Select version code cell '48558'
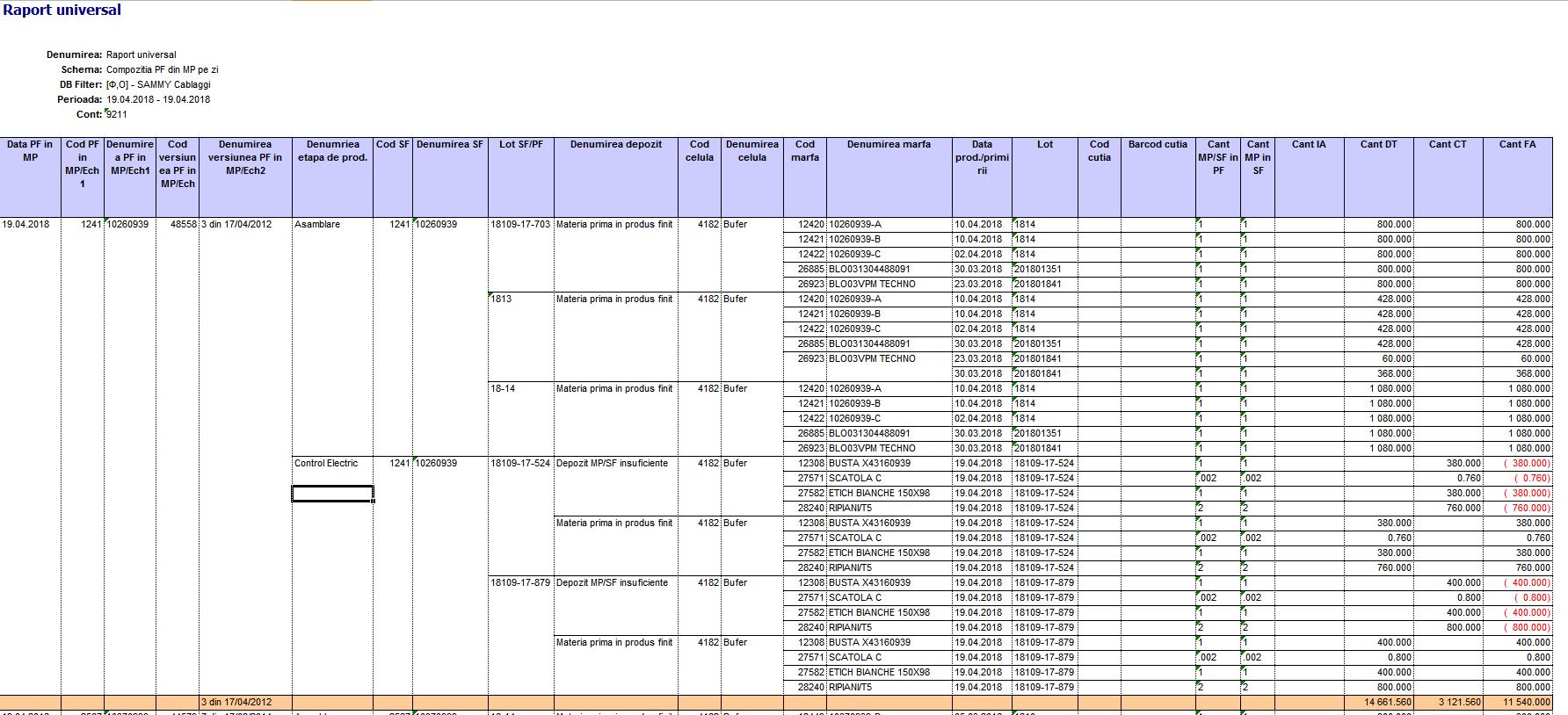1568x715 pixels. pos(178,224)
